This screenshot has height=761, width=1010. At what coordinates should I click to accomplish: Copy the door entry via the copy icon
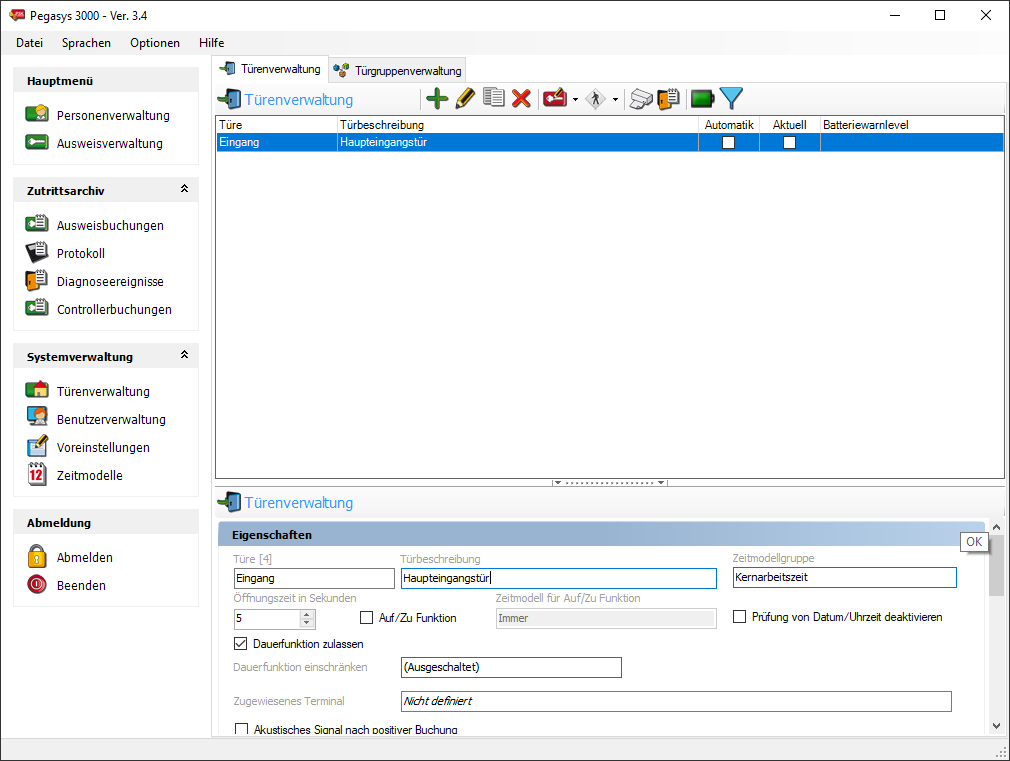pyautogui.click(x=493, y=98)
